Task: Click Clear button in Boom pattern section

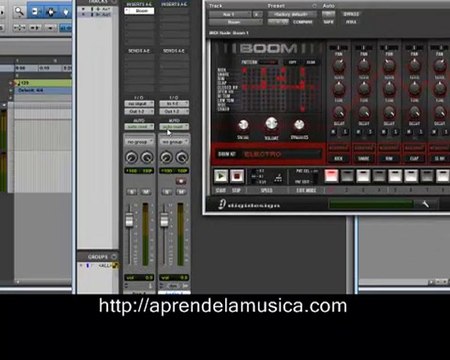Action: (311, 62)
